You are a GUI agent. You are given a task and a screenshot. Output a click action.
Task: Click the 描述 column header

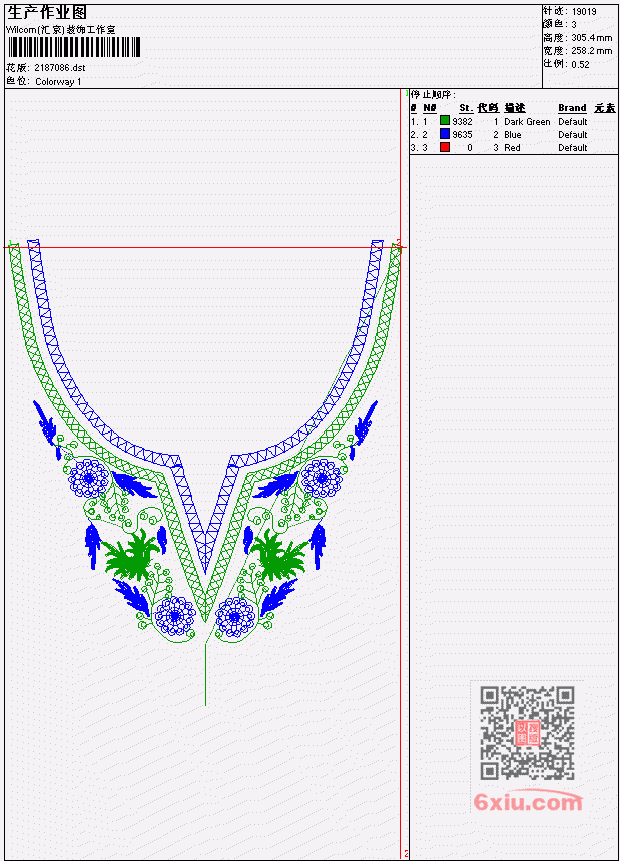(x=515, y=108)
